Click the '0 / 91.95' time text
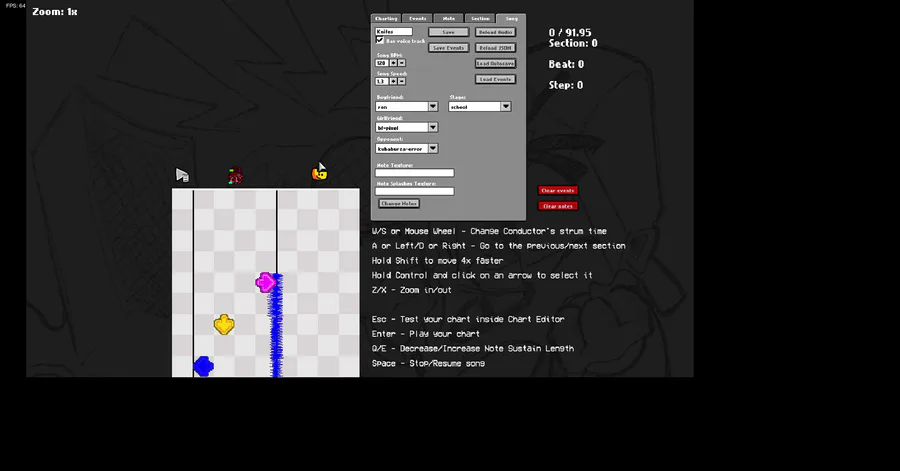This screenshot has width=900, height=471. [x=570, y=33]
